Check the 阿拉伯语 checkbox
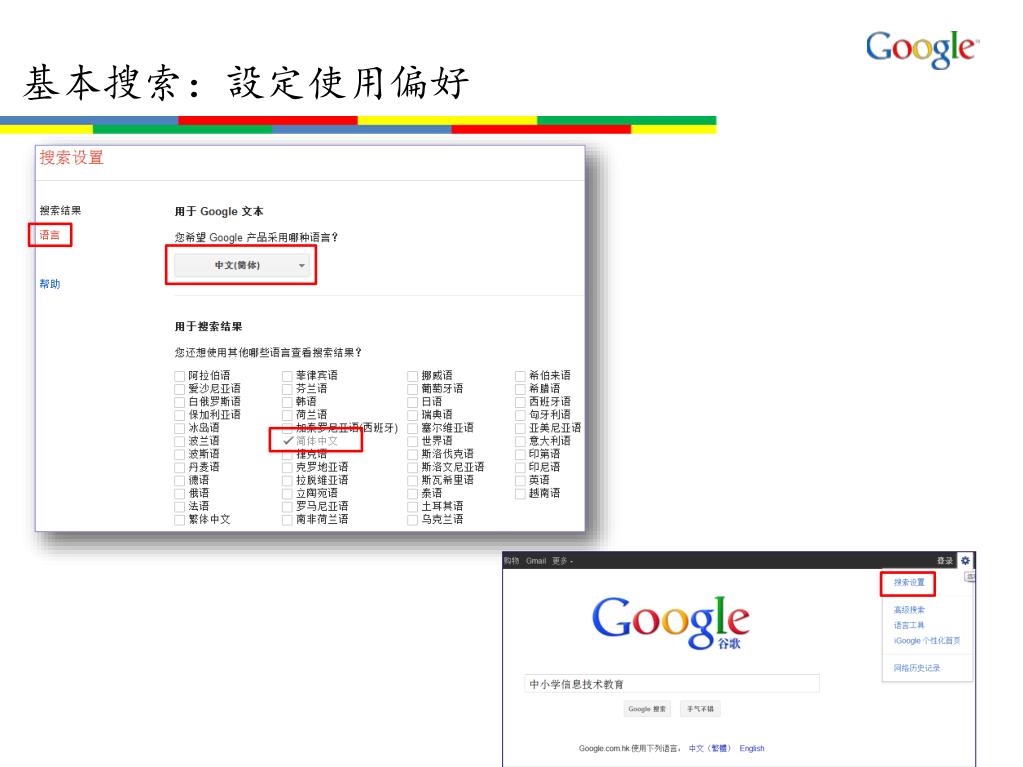The image size is (1023, 767). (x=179, y=376)
